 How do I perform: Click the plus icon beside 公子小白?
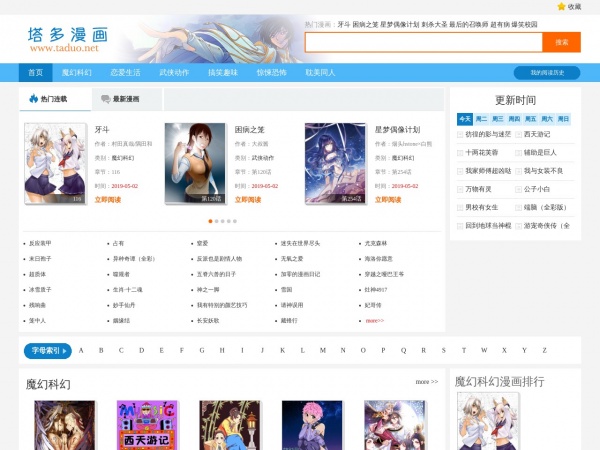pyautogui.click(x=518, y=189)
